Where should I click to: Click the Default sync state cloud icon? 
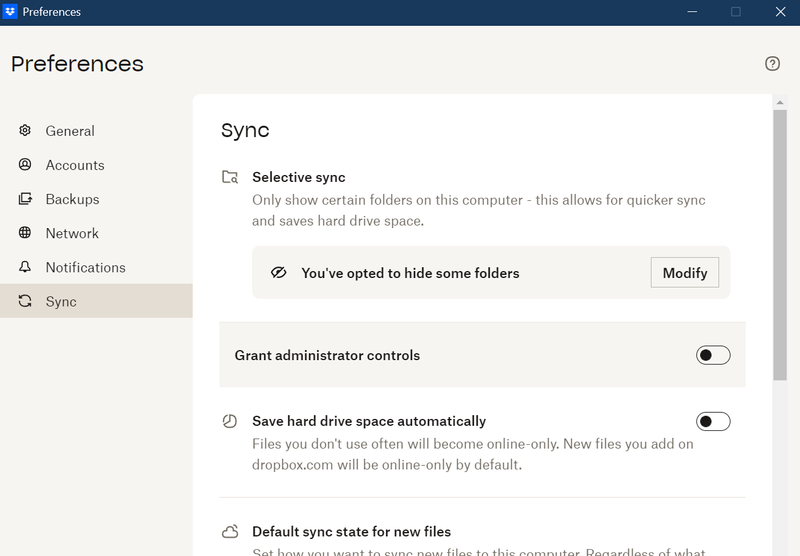click(x=230, y=531)
